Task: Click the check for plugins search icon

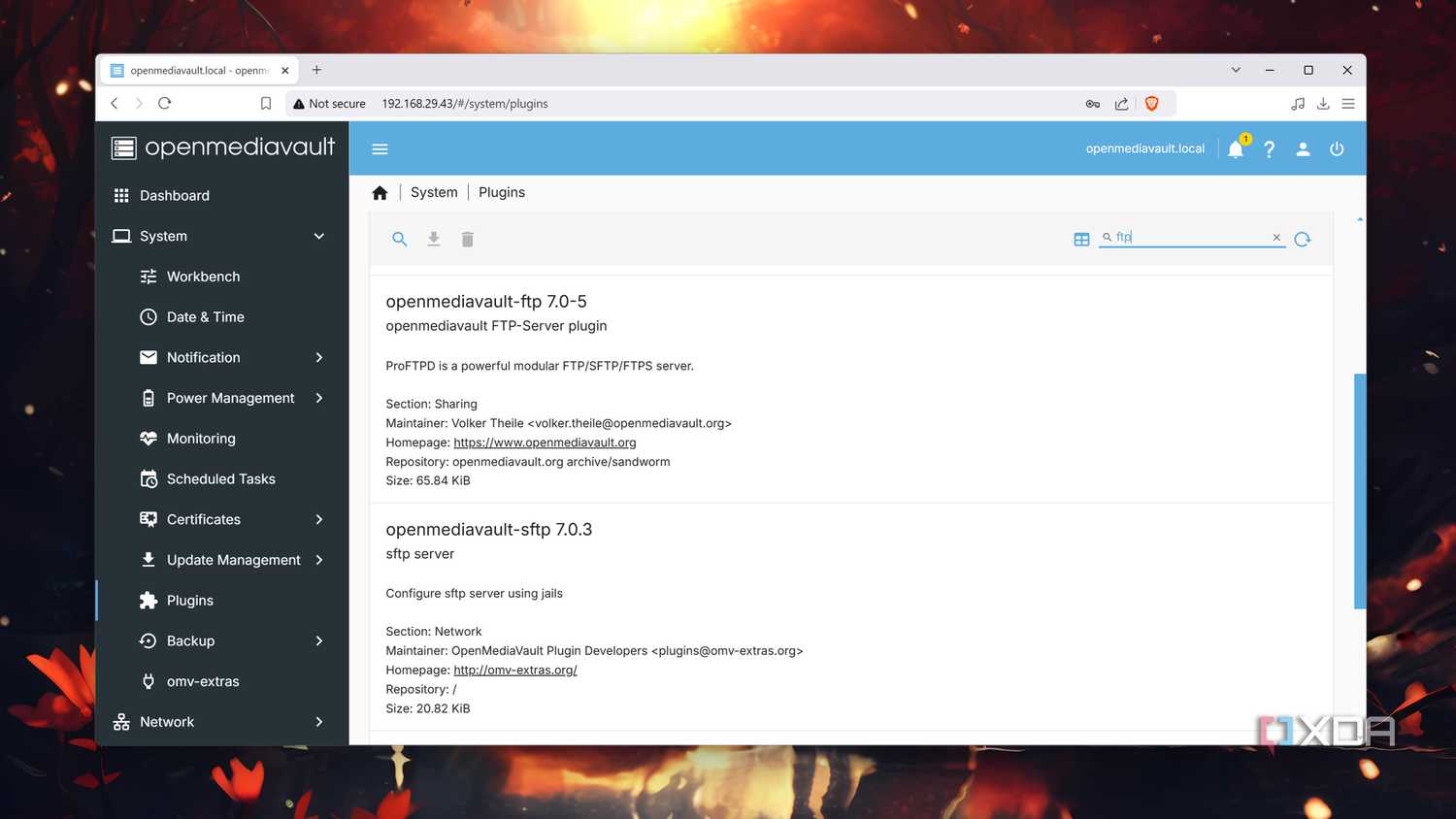Action: [x=399, y=239]
